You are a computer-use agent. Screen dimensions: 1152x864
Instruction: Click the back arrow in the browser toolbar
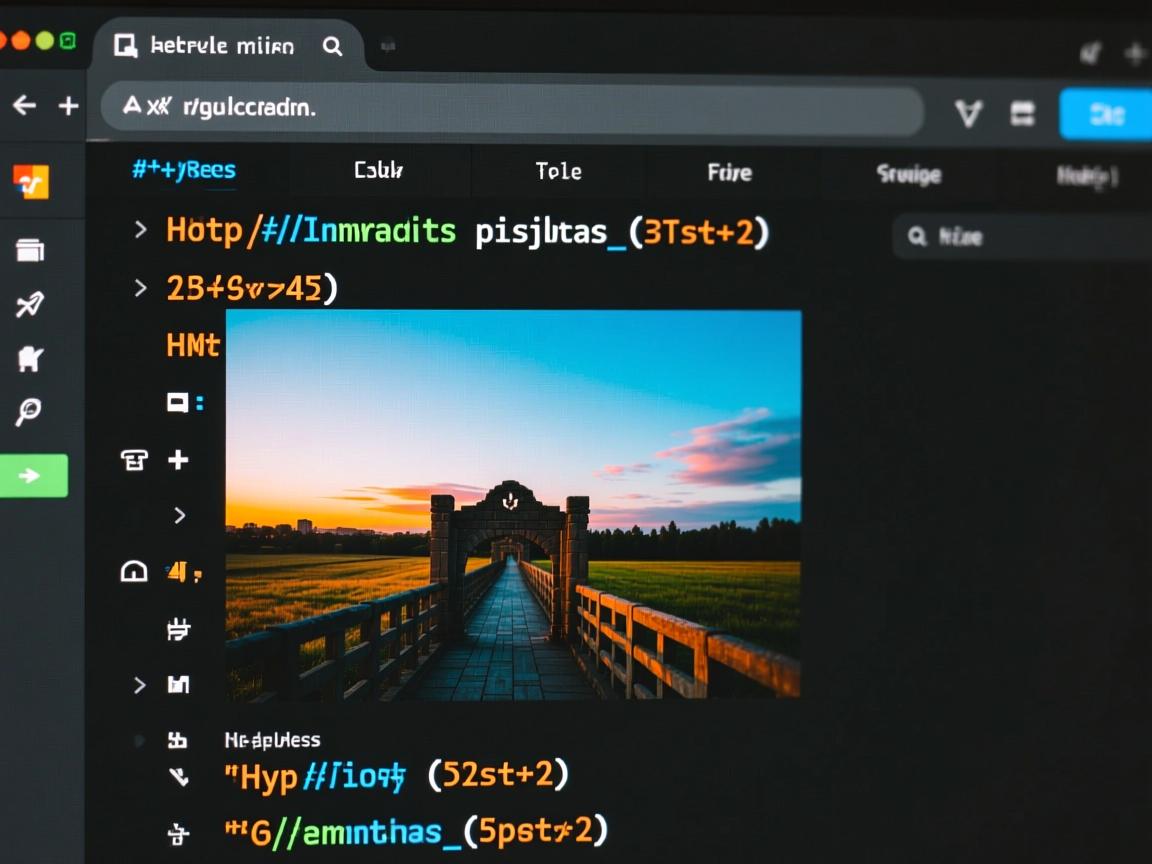coord(23,106)
